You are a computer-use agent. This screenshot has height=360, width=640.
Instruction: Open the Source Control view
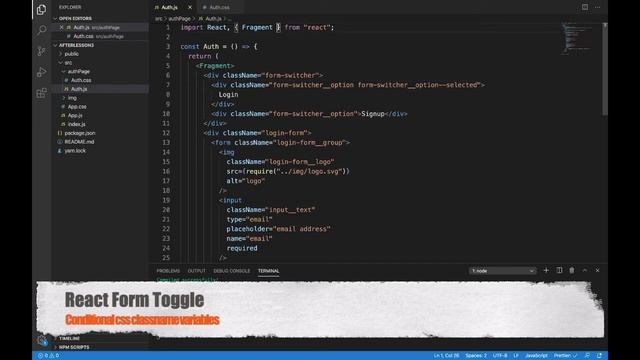[41, 51]
